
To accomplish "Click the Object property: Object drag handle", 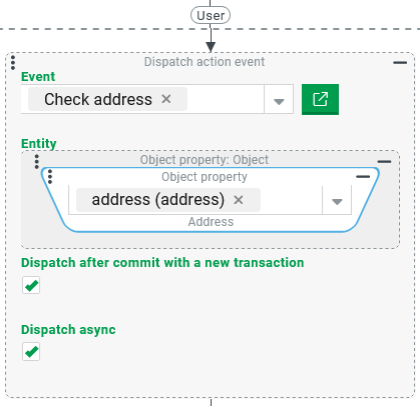I will (37, 162).
